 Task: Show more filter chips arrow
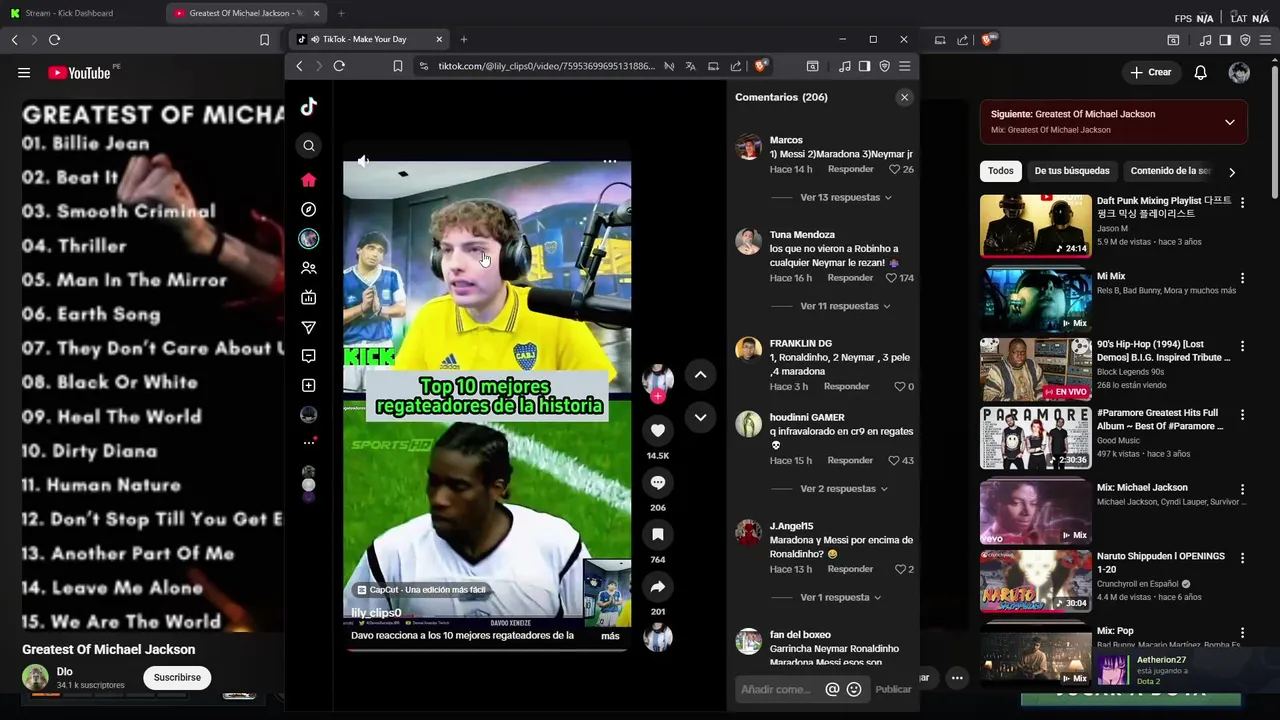pos(1232,172)
